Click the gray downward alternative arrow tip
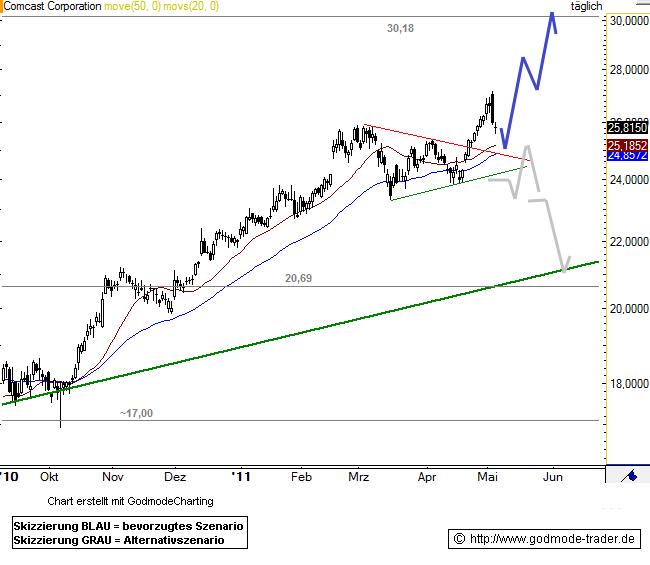This screenshot has width=650, height=565. point(565,268)
